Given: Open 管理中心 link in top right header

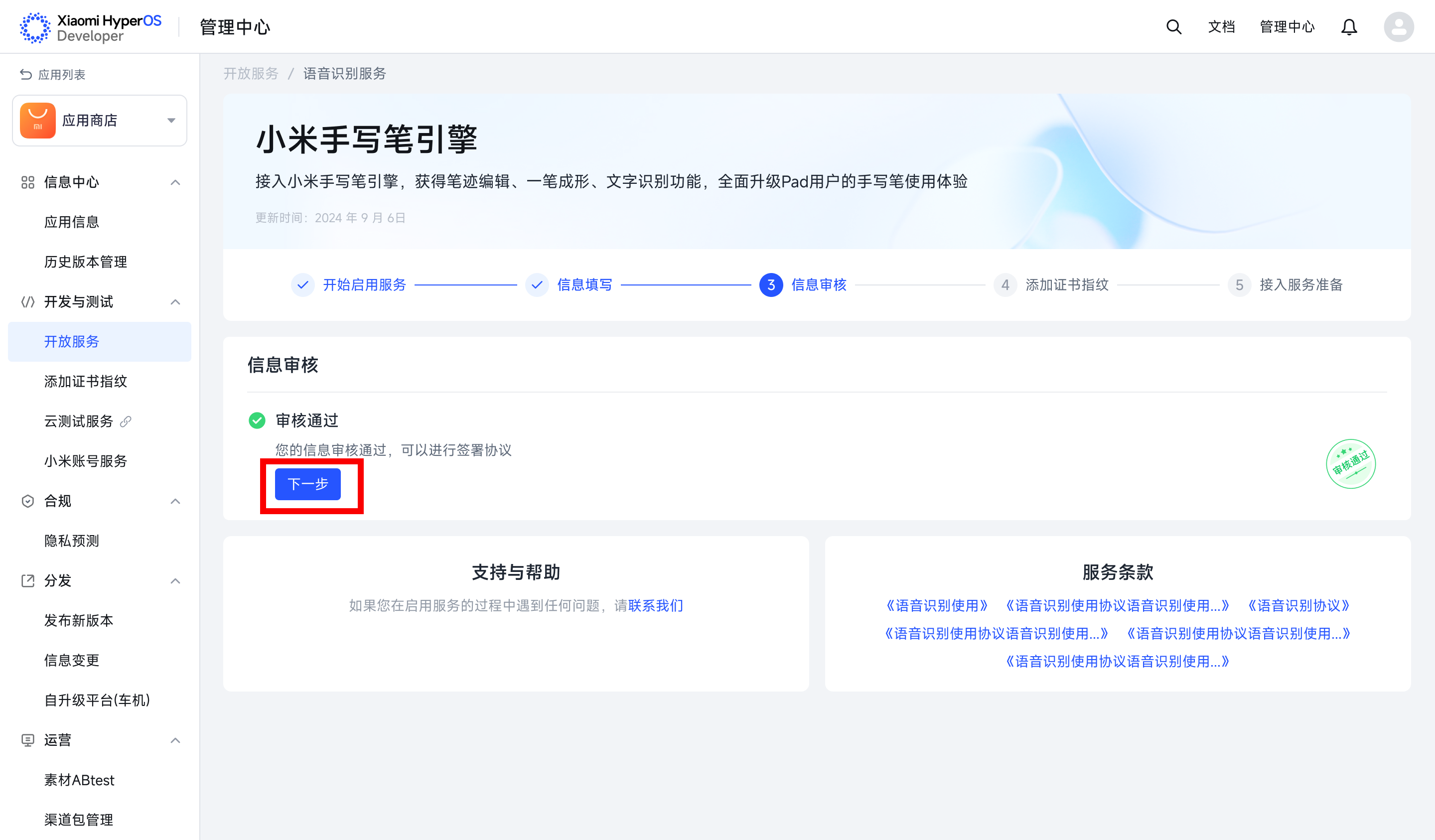Looking at the screenshot, I should point(1287,27).
